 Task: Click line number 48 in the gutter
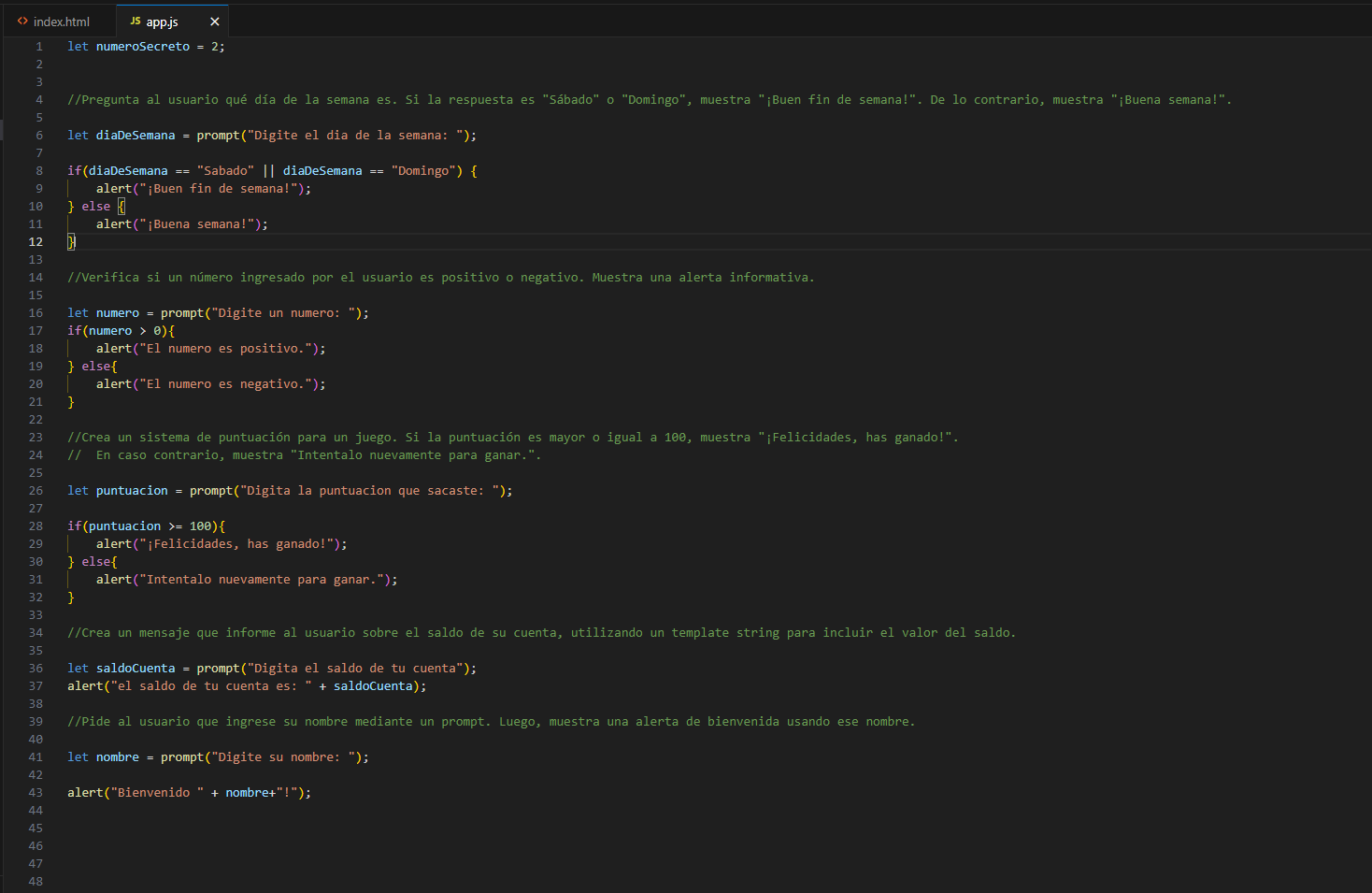click(x=36, y=882)
